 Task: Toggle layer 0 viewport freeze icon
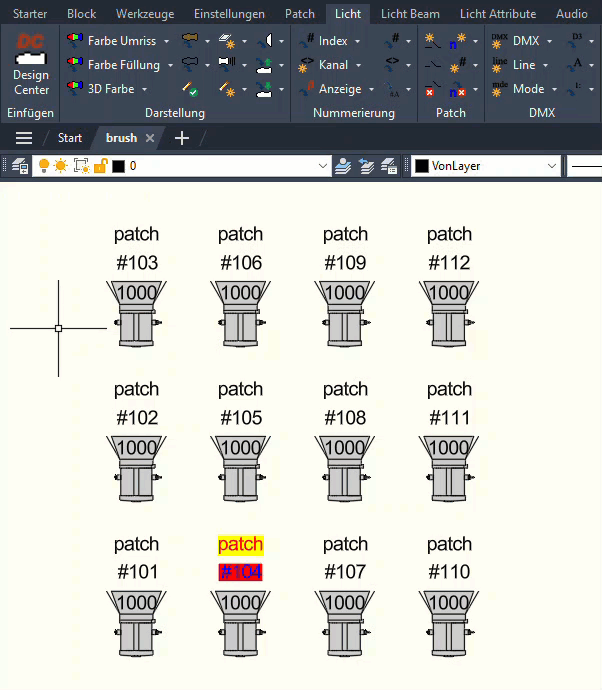coord(81,166)
